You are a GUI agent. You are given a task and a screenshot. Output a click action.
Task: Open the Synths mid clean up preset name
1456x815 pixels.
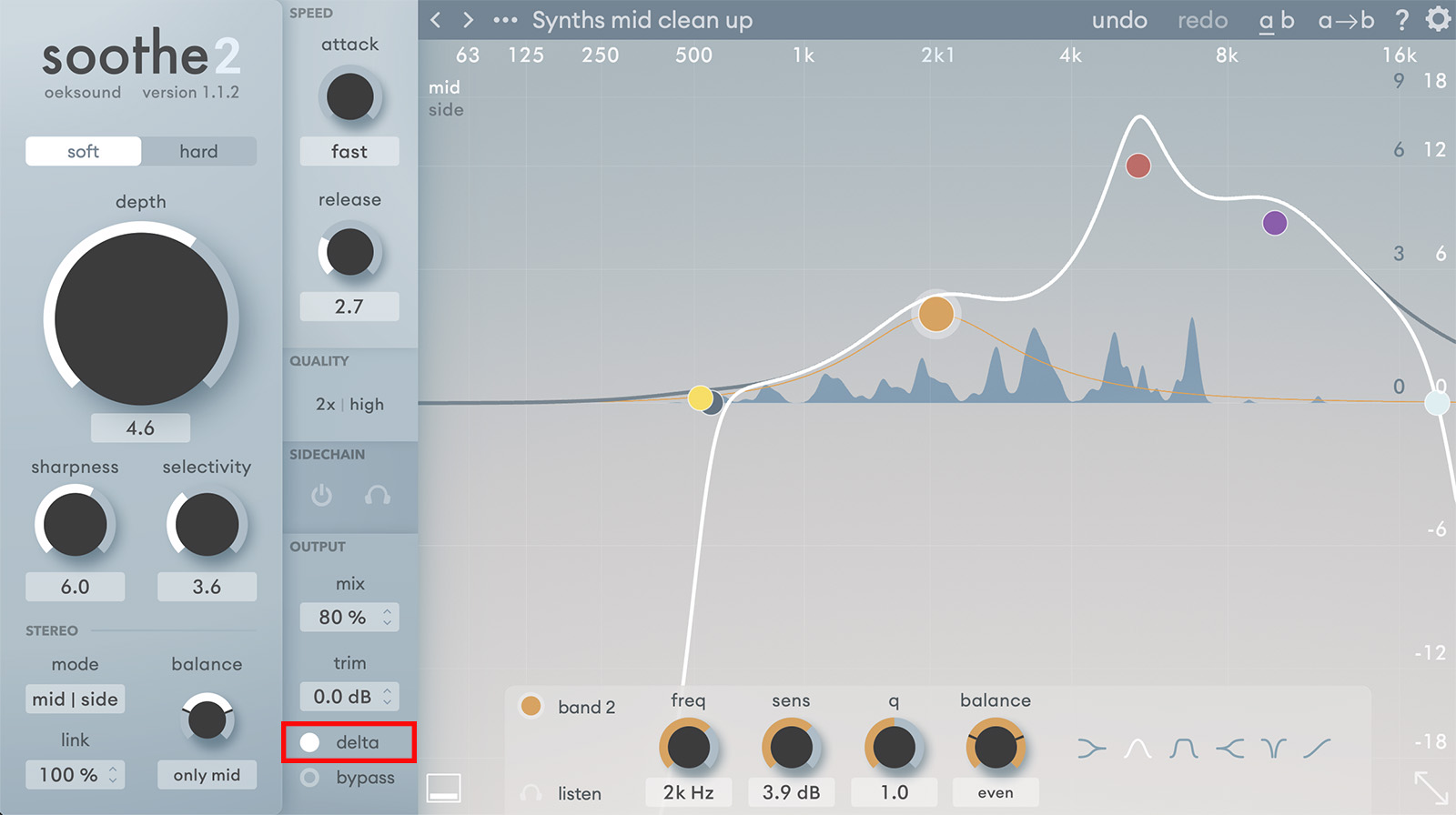pyautogui.click(x=642, y=20)
